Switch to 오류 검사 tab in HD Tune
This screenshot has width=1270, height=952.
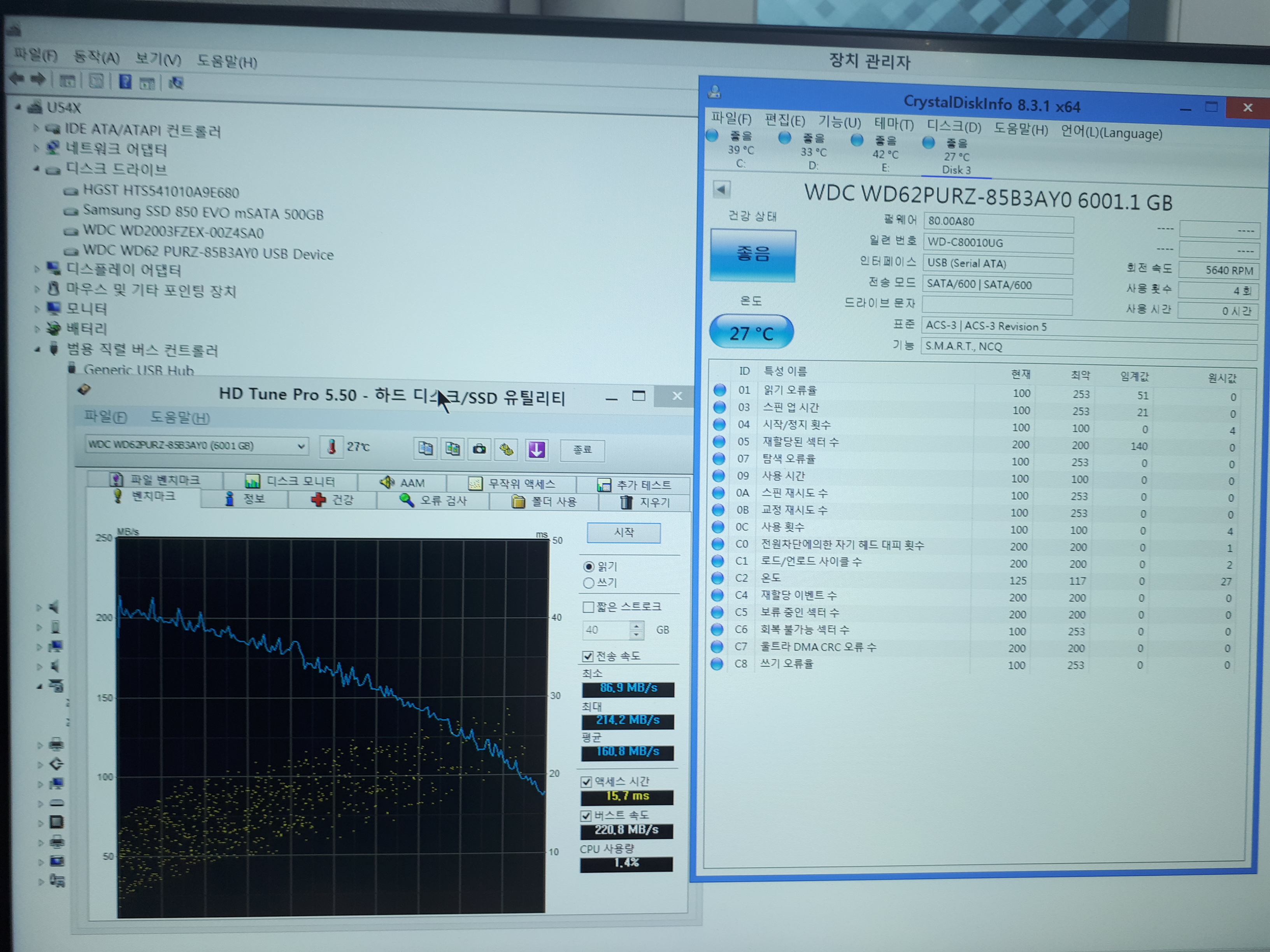click(x=433, y=500)
